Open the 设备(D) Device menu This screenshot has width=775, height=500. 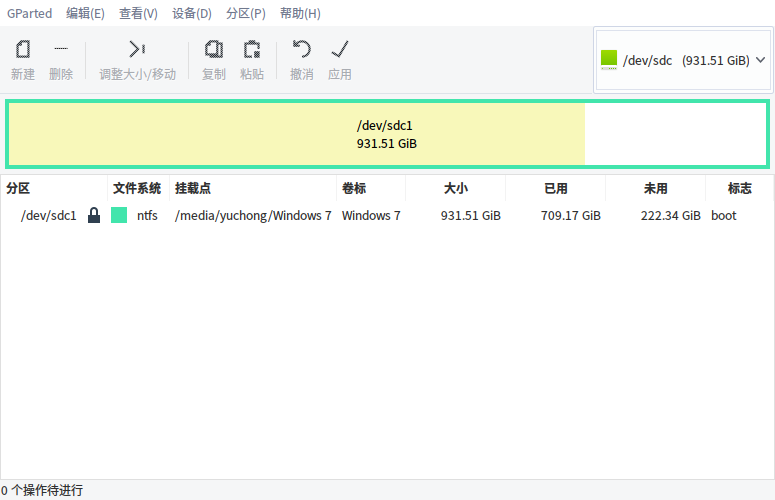pos(192,13)
